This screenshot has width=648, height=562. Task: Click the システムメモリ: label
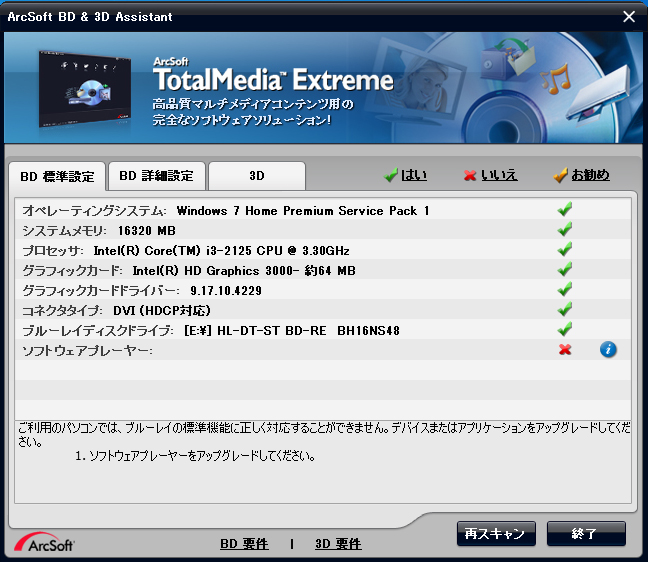pos(64,231)
